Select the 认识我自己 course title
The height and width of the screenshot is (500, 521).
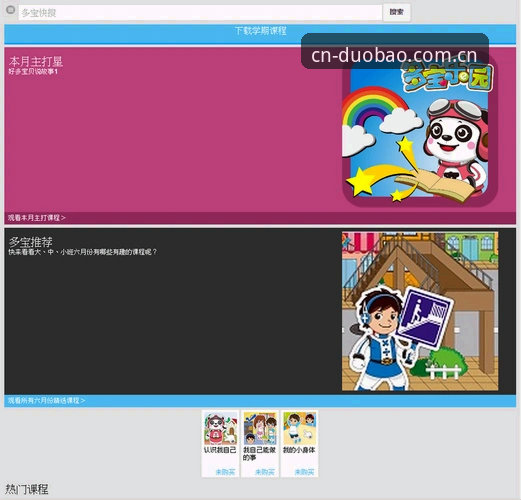(x=220, y=450)
